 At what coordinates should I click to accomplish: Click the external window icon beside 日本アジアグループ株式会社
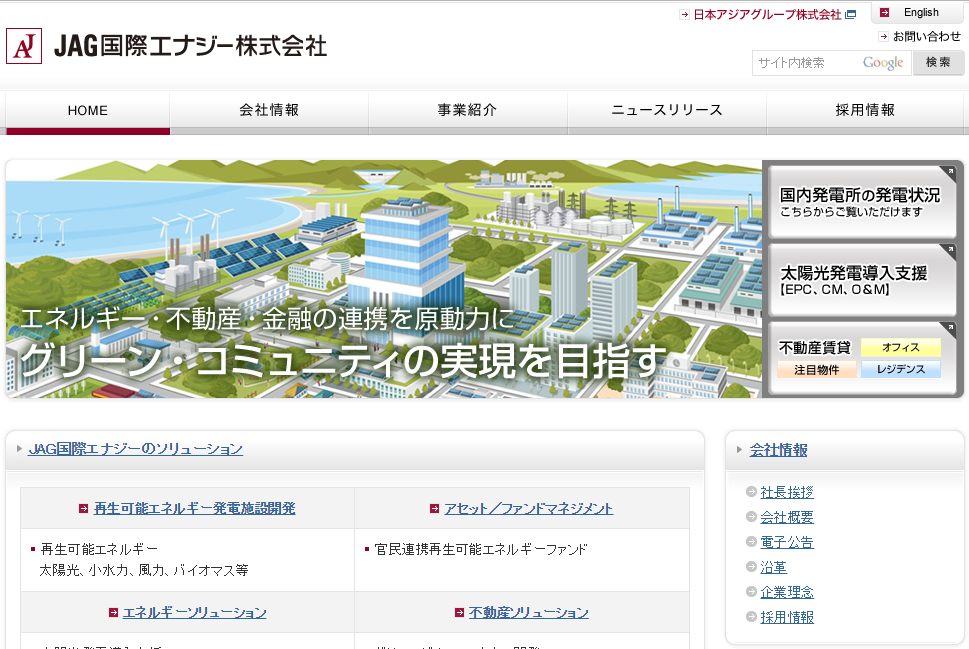click(x=851, y=14)
